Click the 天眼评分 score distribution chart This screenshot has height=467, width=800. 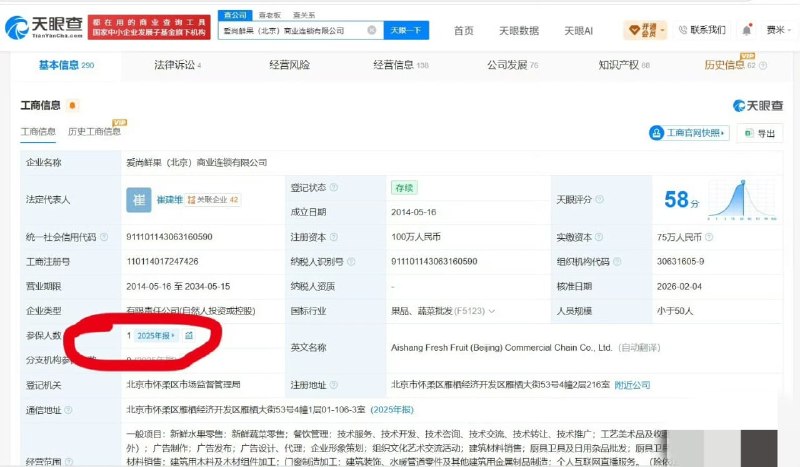coord(742,200)
